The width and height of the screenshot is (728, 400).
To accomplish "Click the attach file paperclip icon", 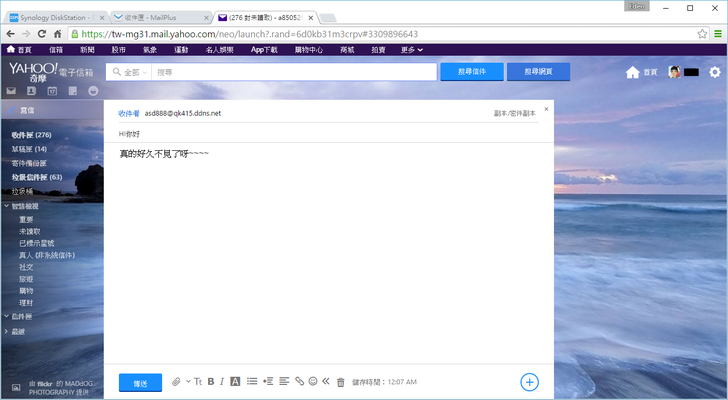I will coord(176,382).
